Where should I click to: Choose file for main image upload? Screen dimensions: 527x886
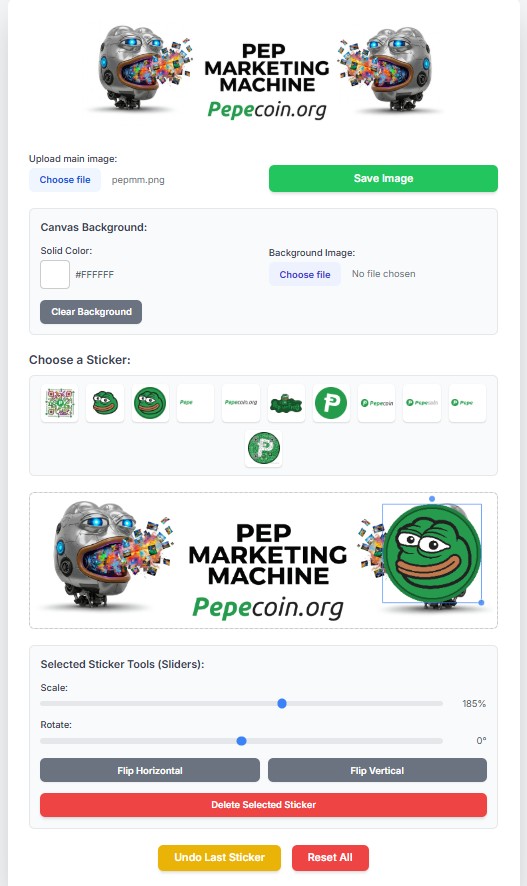point(65,180)
